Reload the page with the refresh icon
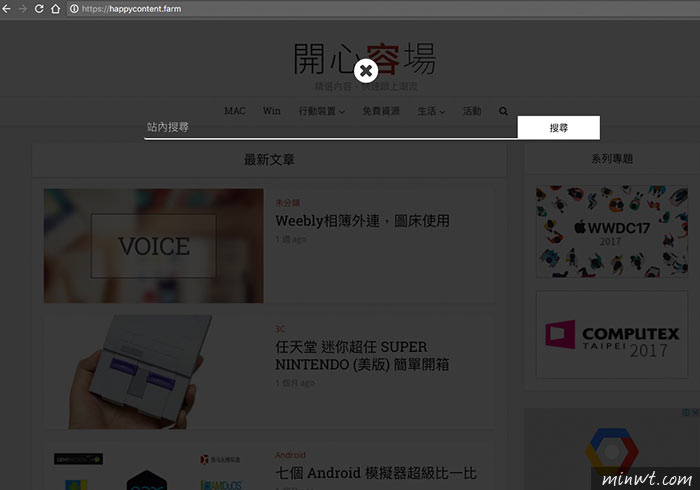This screenshot has width=700, height=490. tap(39, 9)
